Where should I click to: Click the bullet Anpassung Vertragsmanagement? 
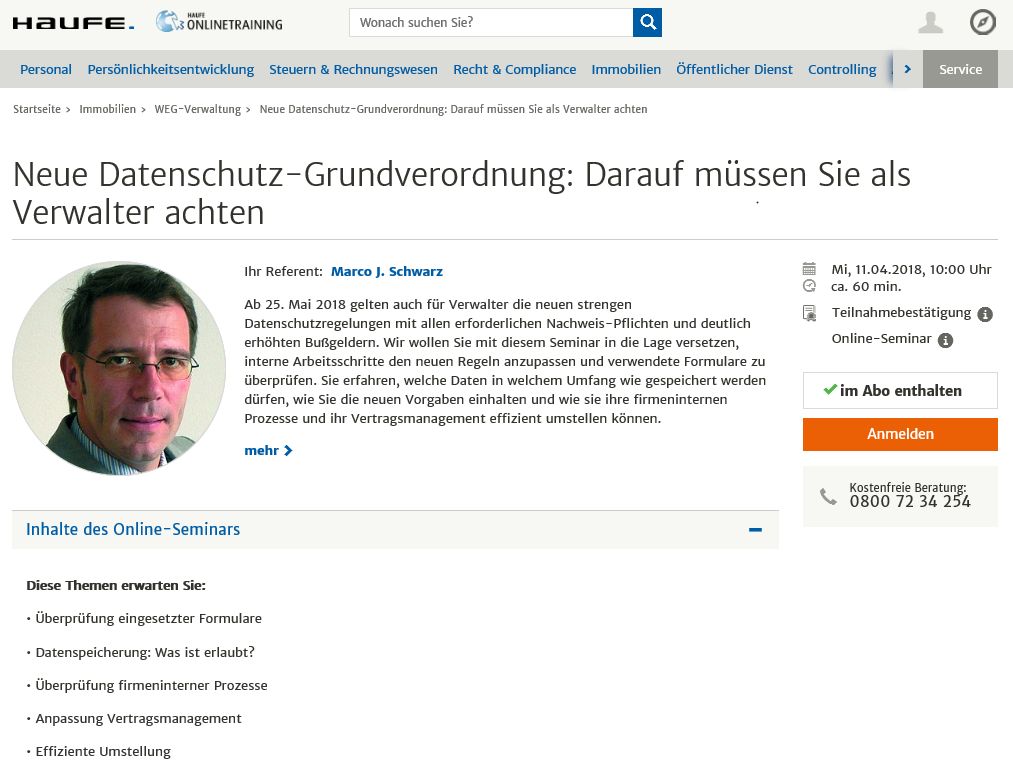(x=138, y=719)
